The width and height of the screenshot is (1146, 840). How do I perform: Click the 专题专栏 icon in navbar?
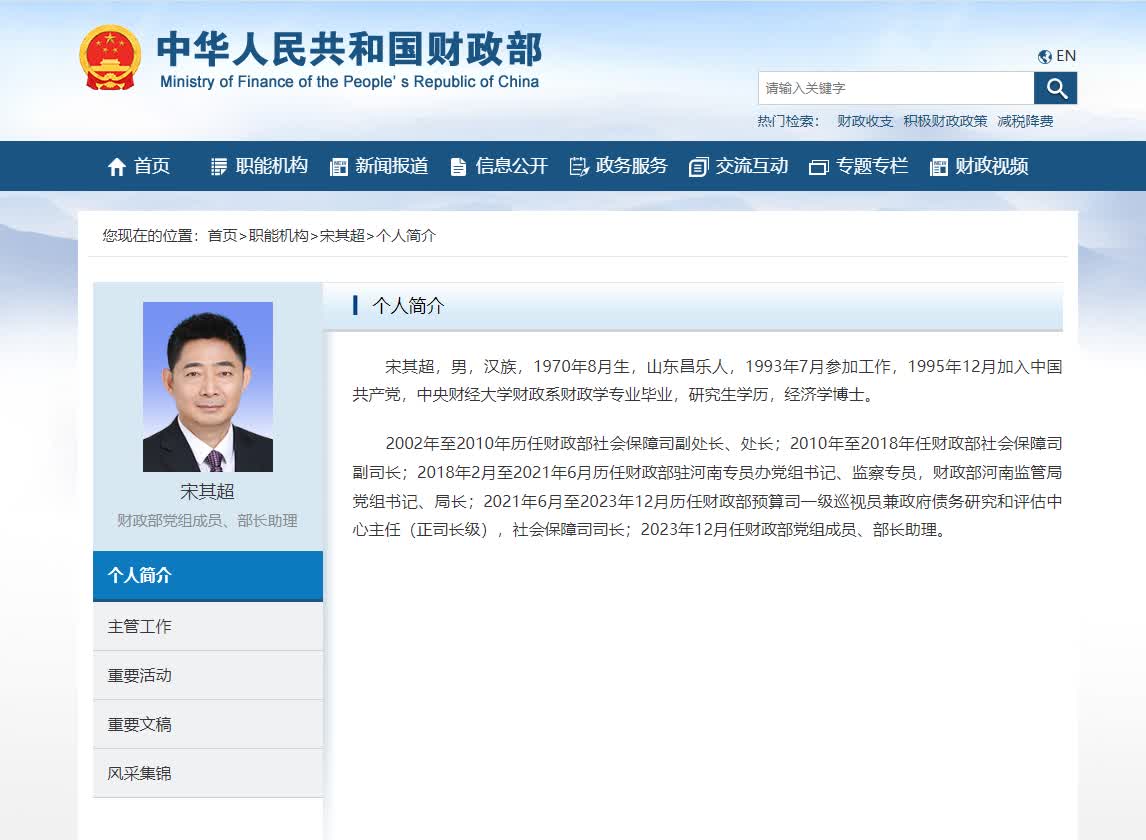pos(819,167)
